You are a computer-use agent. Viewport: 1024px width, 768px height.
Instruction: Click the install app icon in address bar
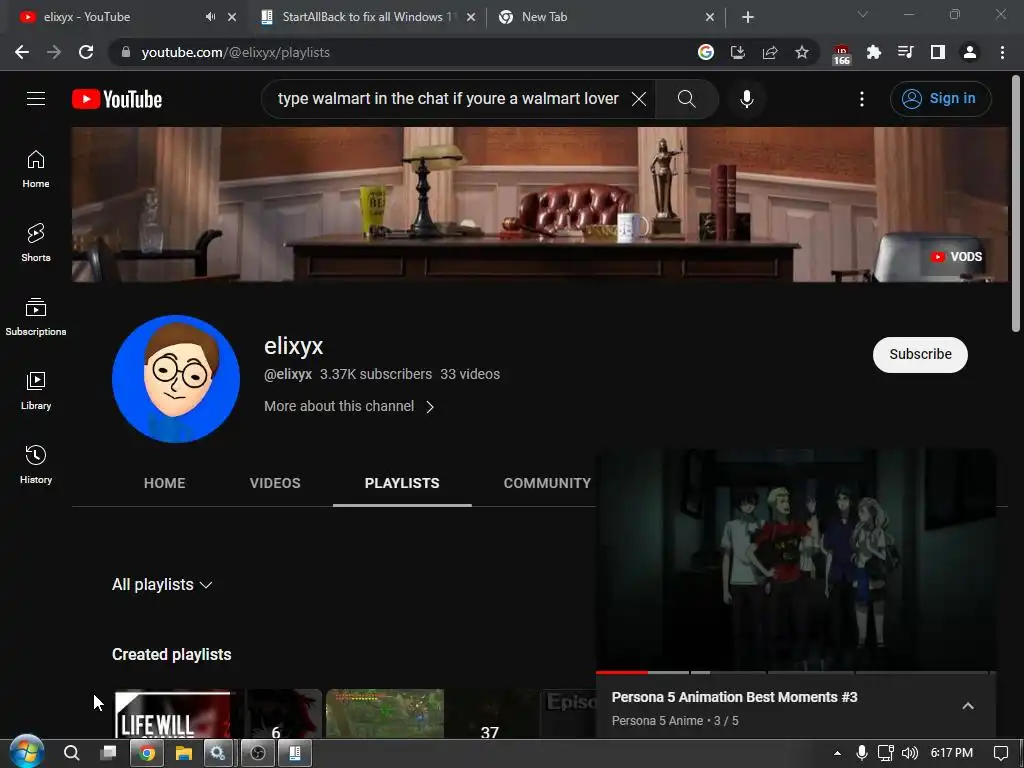pos(738,52)
